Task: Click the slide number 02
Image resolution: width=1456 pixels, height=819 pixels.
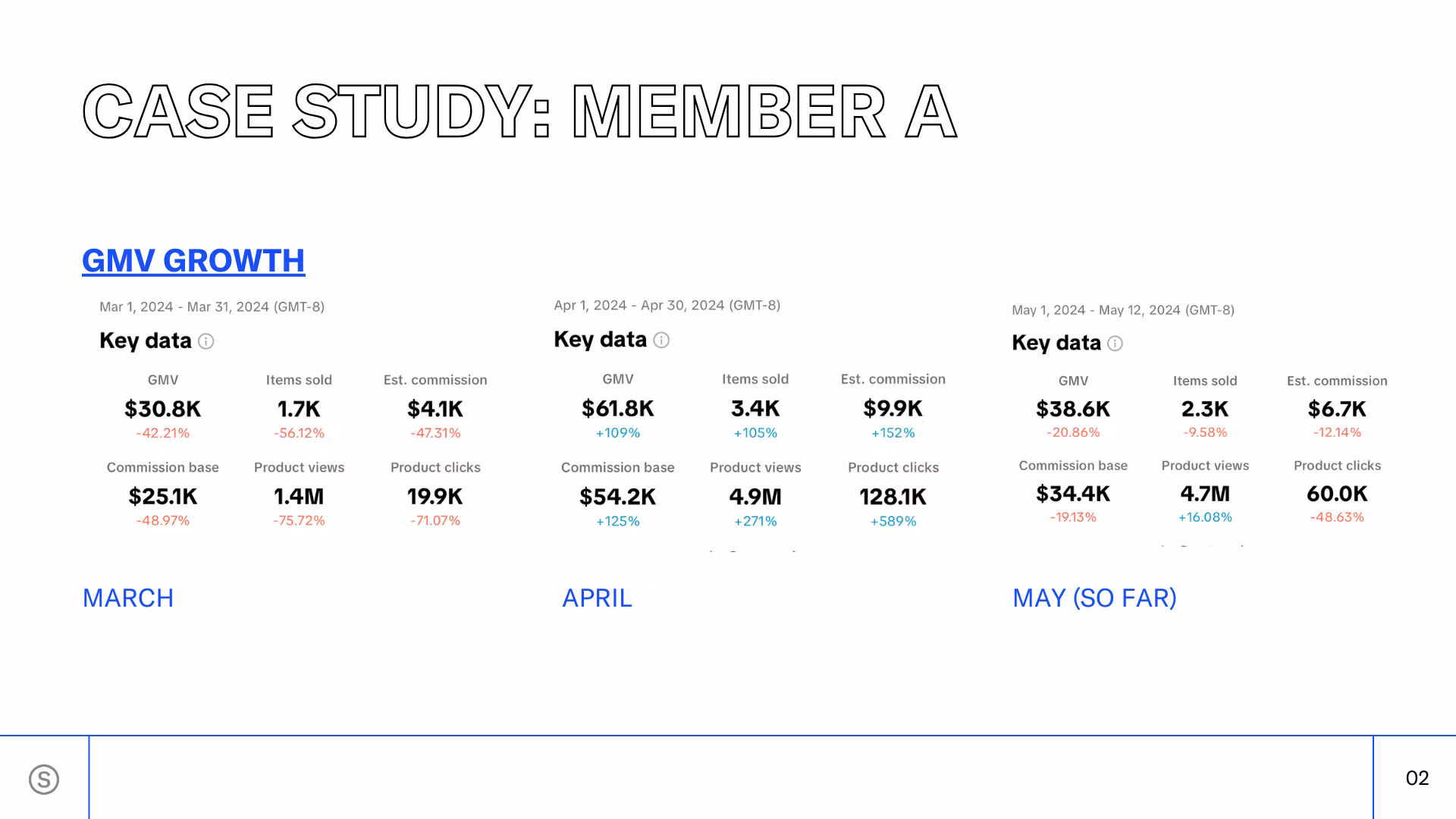Action: (x=1417, y=778)
